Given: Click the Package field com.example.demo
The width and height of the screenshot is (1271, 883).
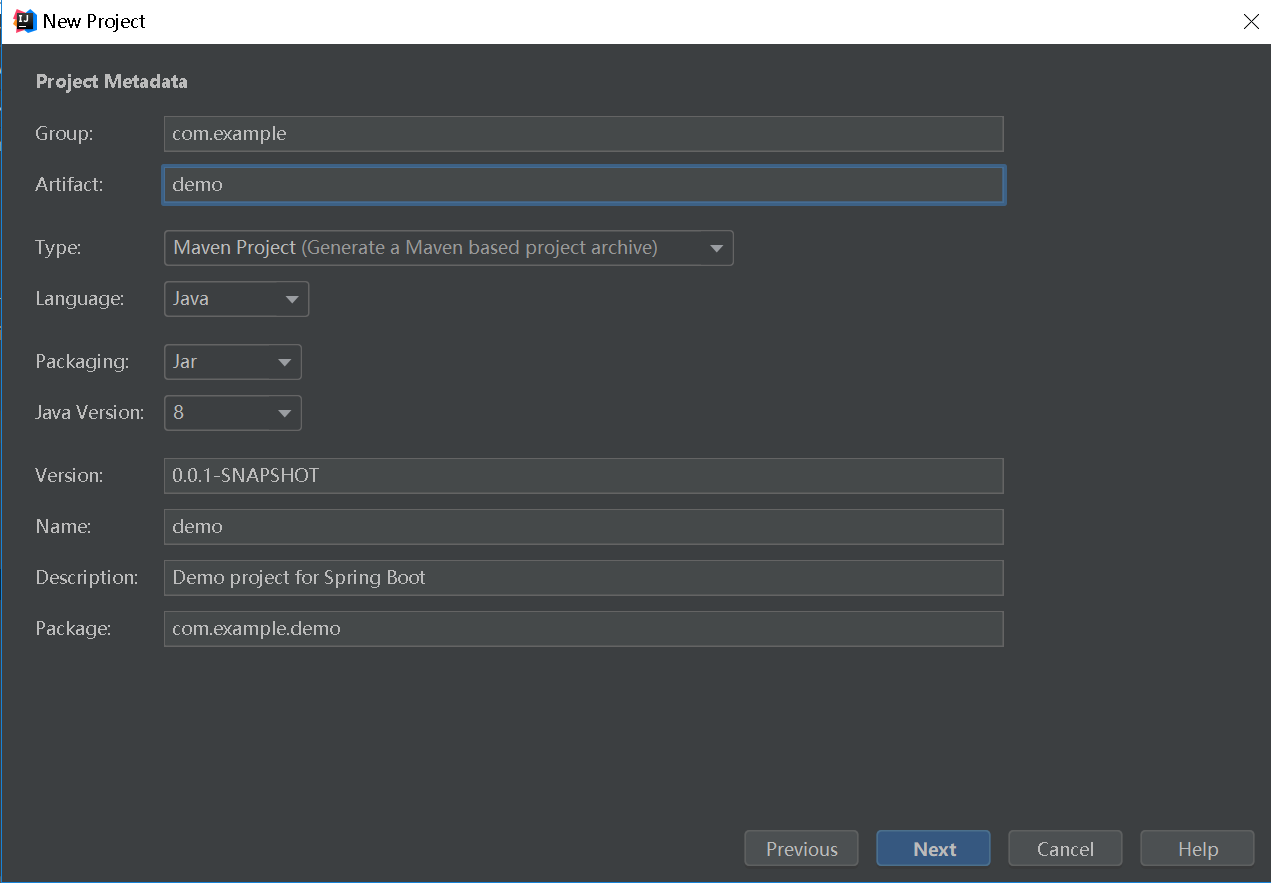Looking at the screenshot, I should (583, 629).
